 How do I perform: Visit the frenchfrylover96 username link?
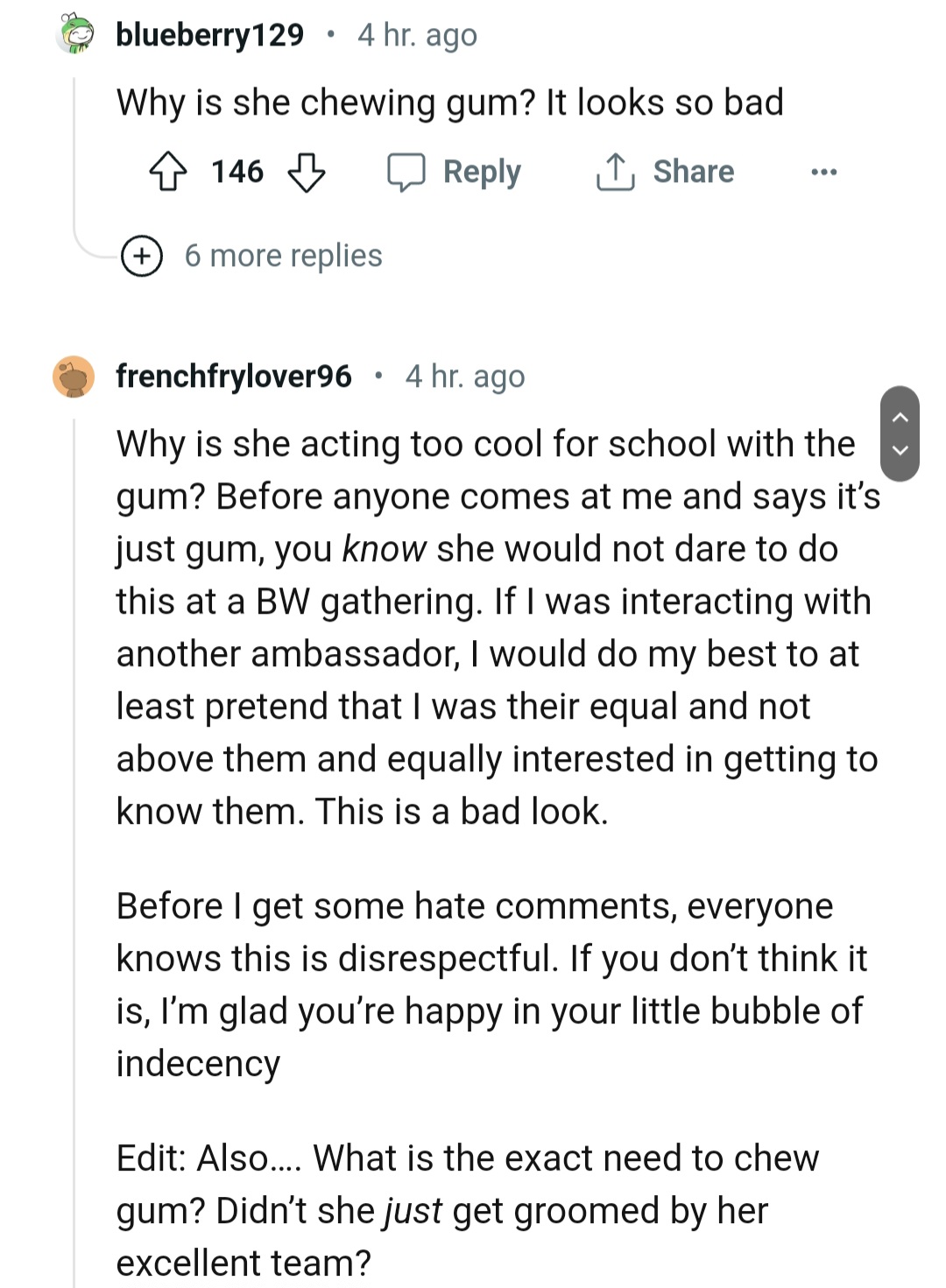coord(234,377)
